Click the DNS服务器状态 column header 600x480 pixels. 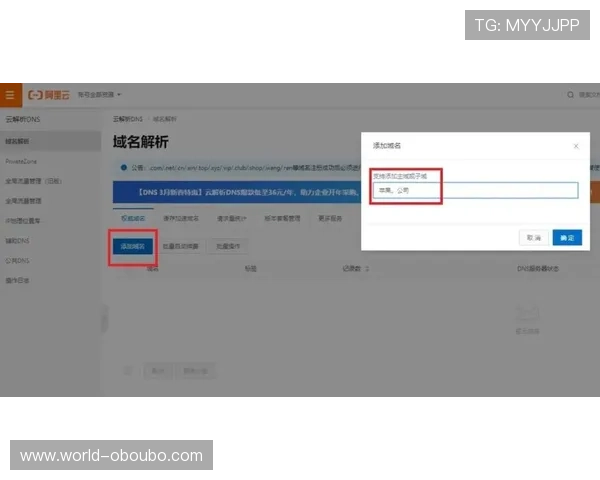(538, 269)
